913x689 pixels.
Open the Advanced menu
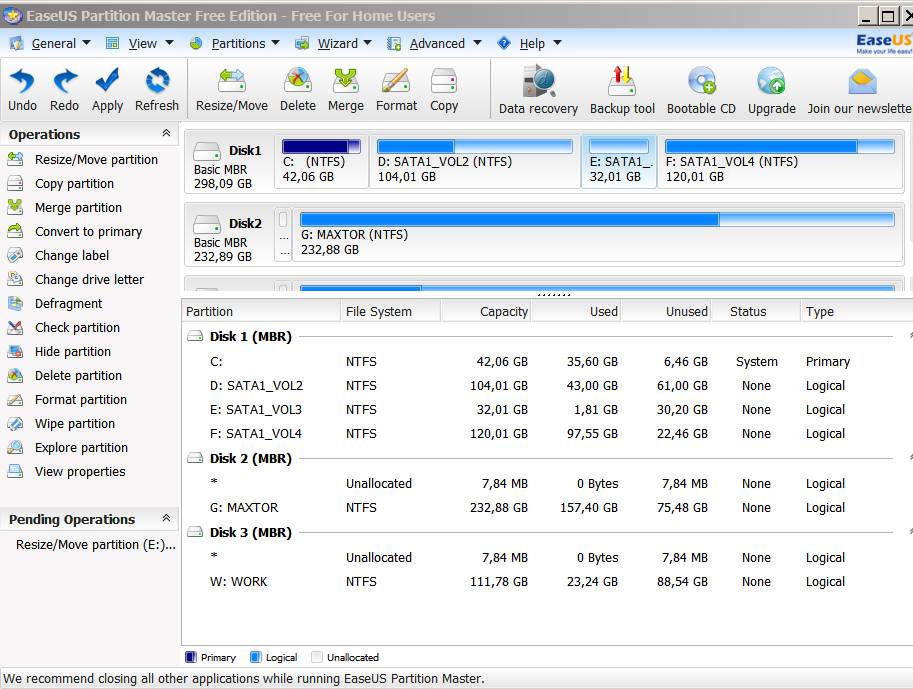pyautogui.click(x=435, y=43)
